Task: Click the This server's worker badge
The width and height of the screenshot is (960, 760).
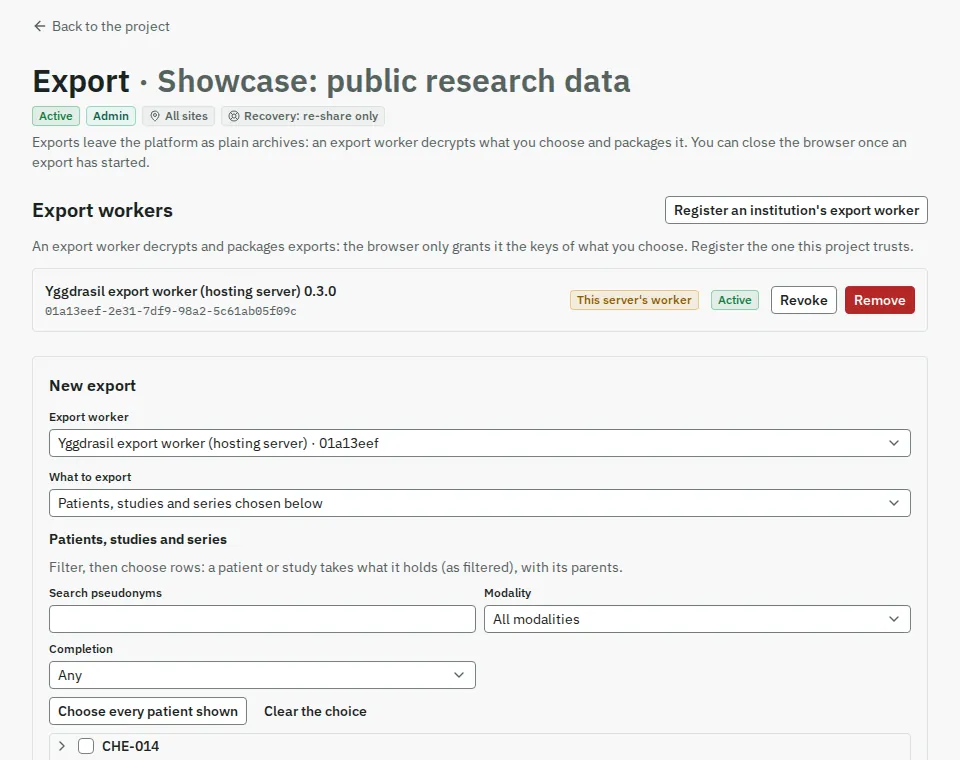Action: pos(634,300)
